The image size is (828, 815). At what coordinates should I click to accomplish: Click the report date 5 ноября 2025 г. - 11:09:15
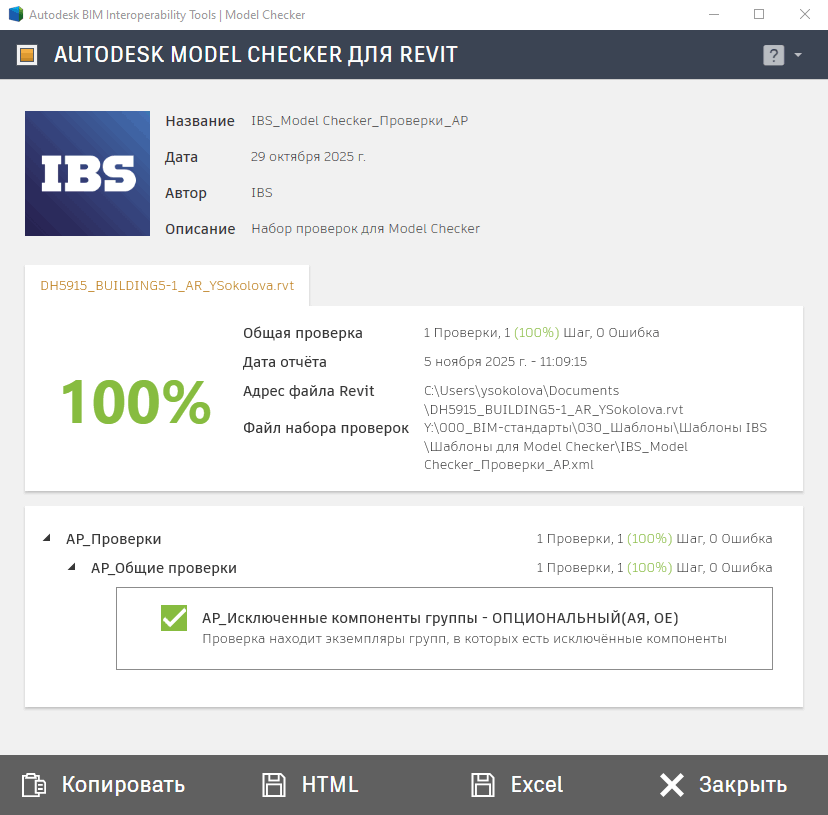click(x=505, y=361)
